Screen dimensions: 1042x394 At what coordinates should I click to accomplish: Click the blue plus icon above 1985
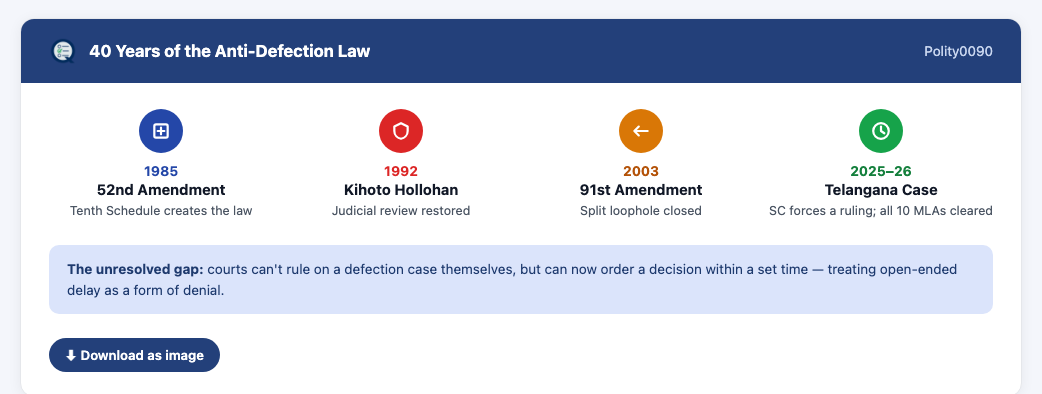(161, 131)
